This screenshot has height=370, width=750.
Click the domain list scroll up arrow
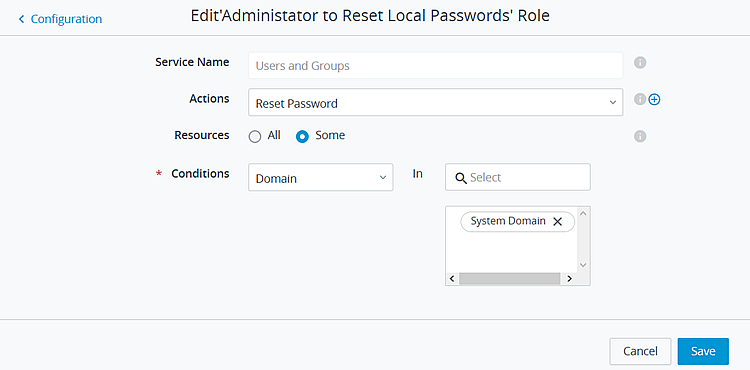(583, 213)
